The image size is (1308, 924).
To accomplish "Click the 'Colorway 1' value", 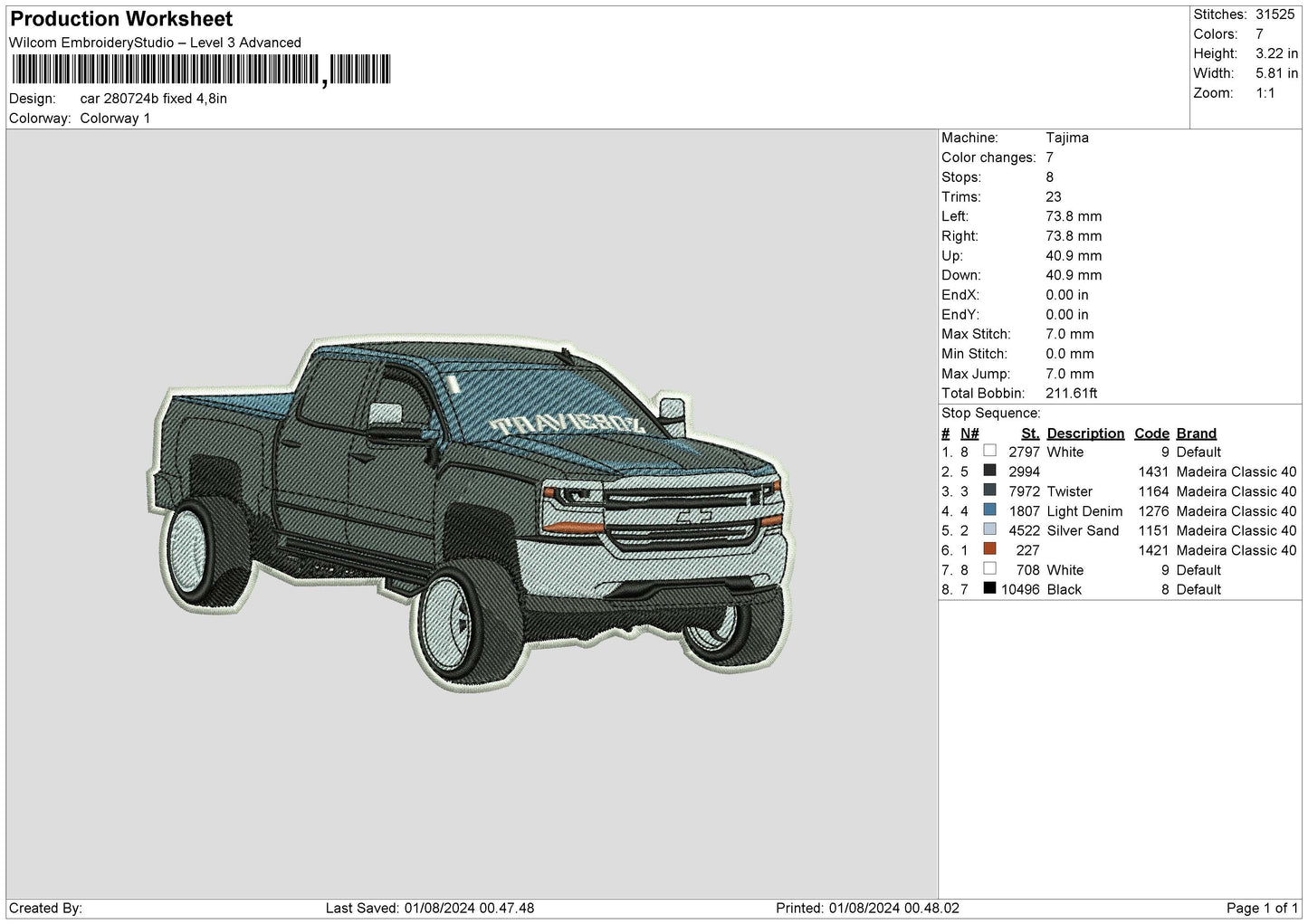I will 115,119.
